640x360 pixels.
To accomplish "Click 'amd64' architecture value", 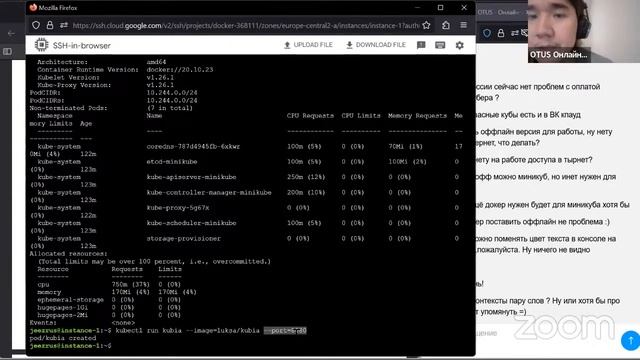I will click(156, 62).
